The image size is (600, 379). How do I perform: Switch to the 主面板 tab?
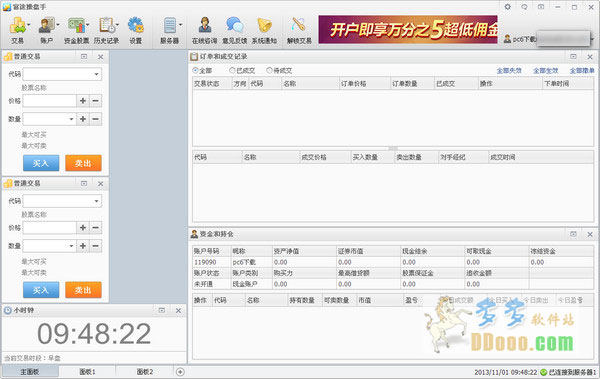pyautogui.click(x=30, y=371)
